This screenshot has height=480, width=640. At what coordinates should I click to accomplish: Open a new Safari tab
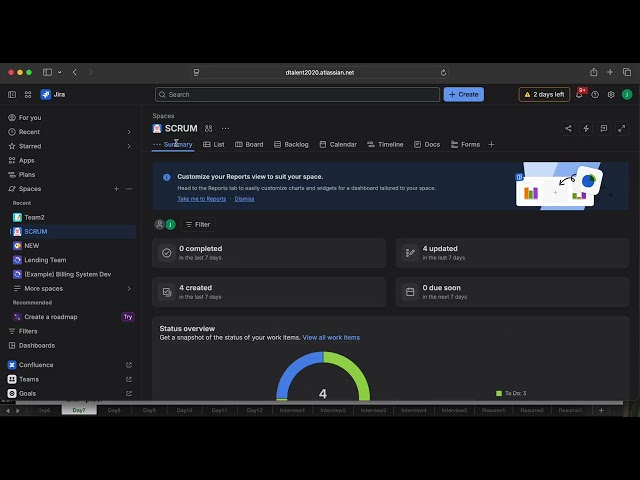[x=610, y=72]
